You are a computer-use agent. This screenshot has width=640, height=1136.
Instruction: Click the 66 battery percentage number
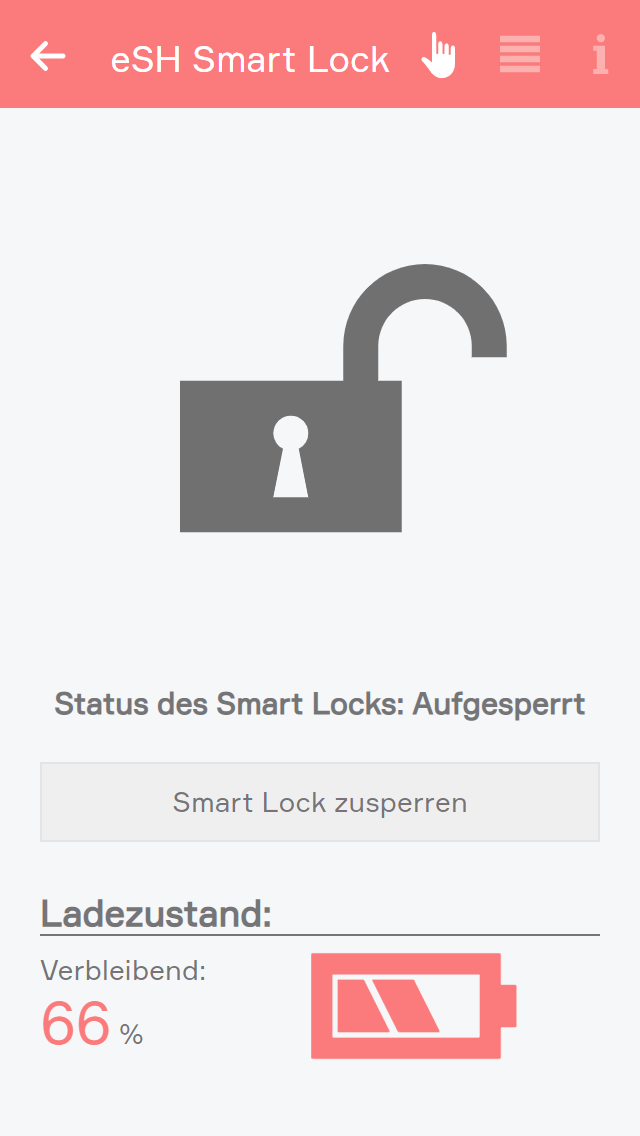[75, 1024]
